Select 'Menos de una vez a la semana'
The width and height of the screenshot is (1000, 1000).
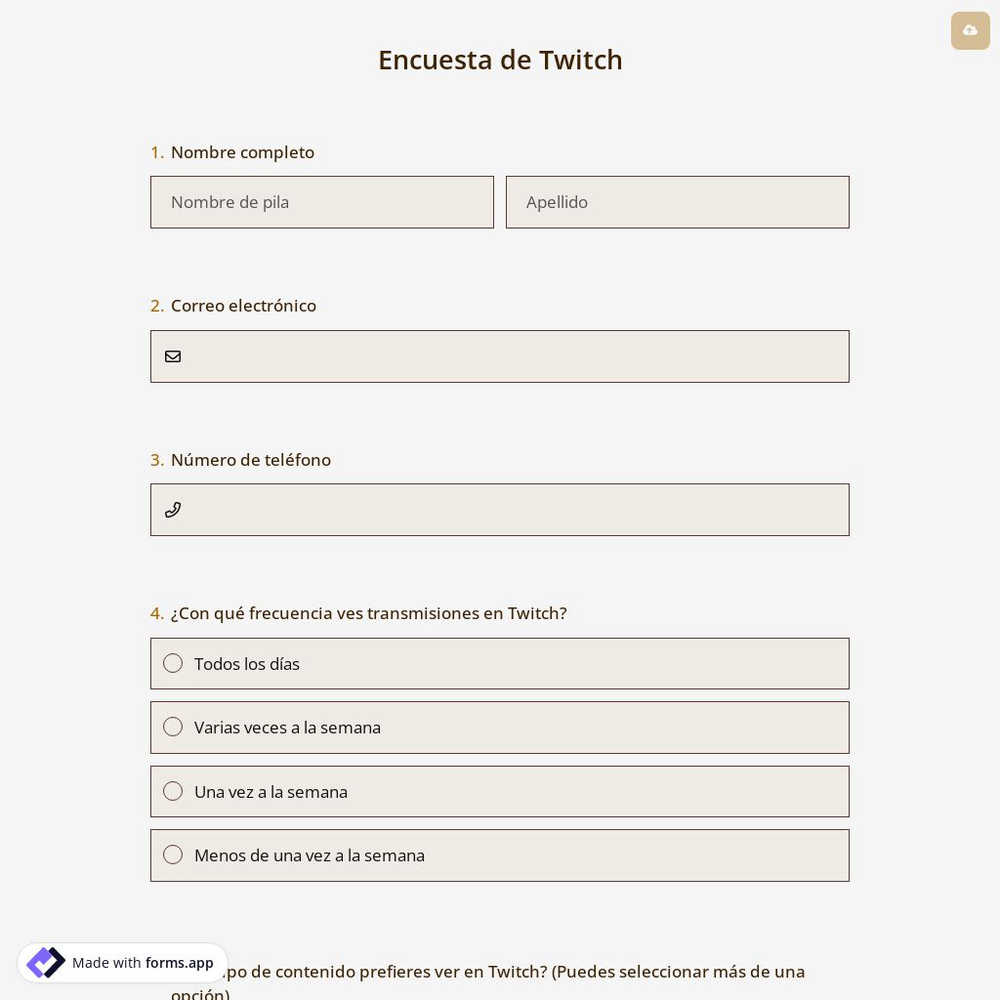click(x=173, y=855)
